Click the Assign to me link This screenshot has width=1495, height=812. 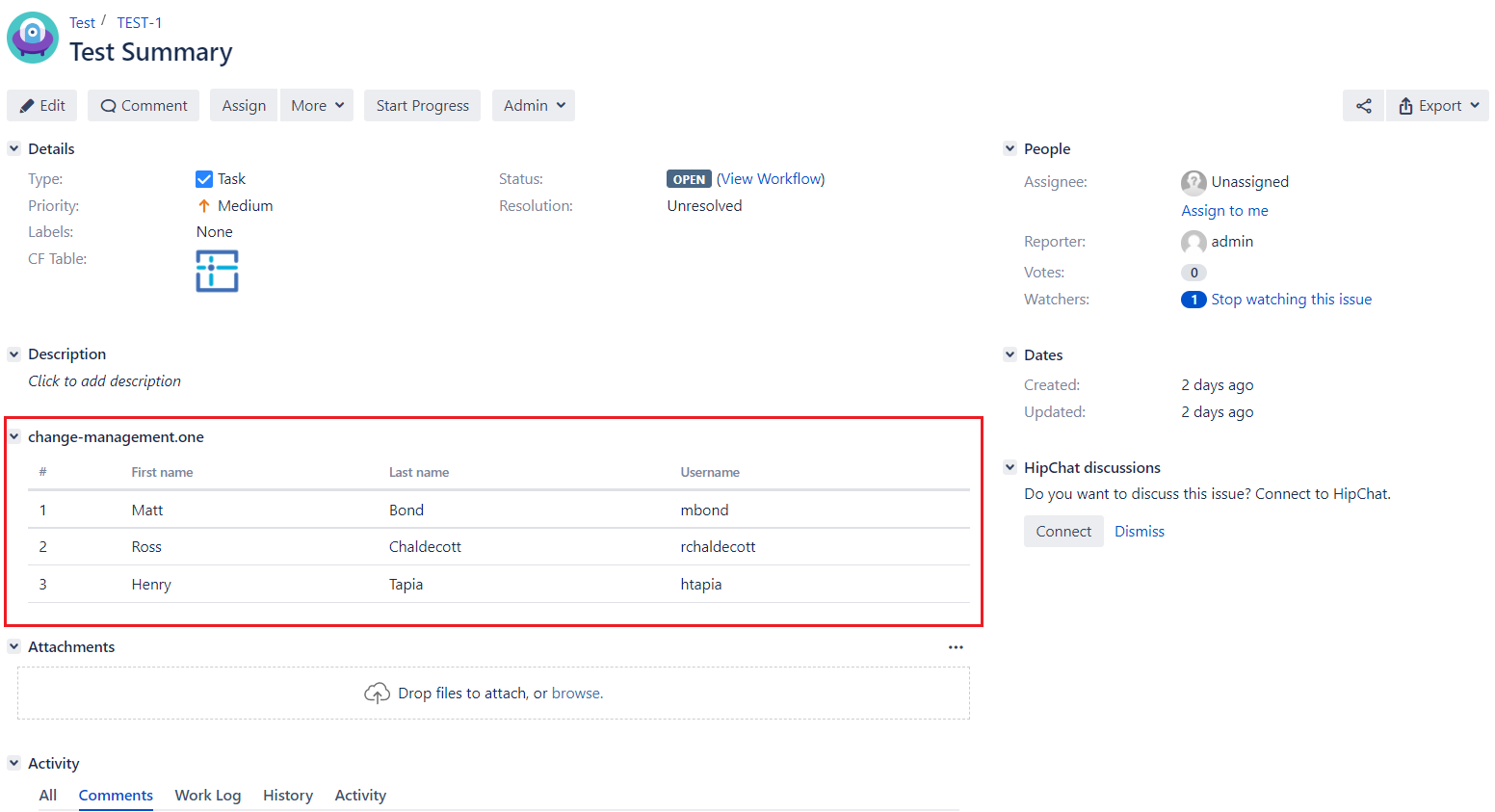(x=1224, y=210)
